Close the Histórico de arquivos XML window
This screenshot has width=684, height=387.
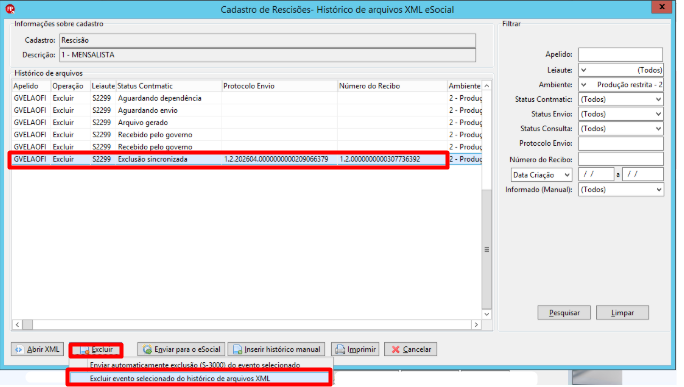click(x=661, y=7)
